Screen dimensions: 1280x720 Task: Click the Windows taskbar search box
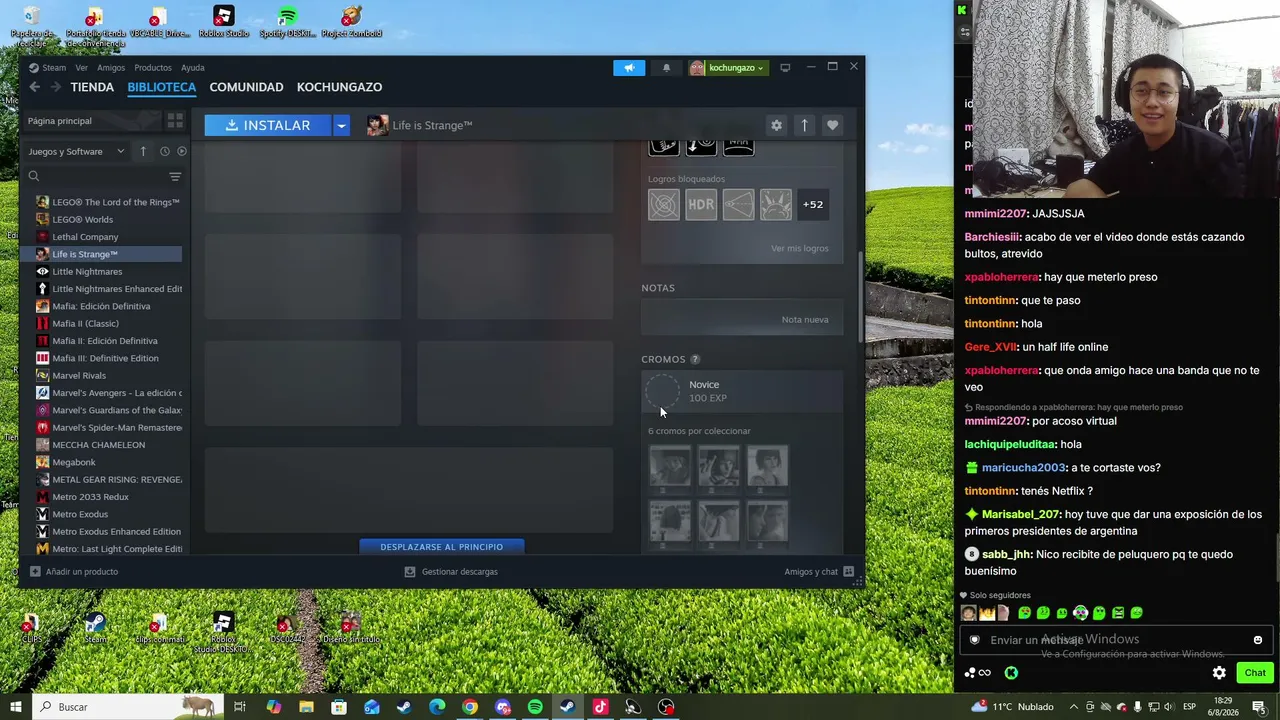pos(126,707)
